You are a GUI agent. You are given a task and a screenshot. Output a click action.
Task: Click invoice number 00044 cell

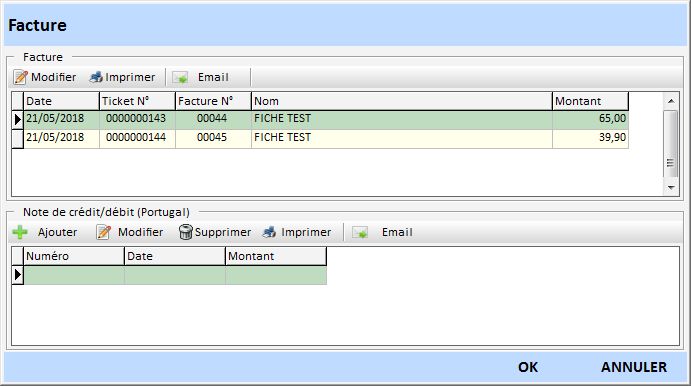pyautogui.click(x=213, y=119)
